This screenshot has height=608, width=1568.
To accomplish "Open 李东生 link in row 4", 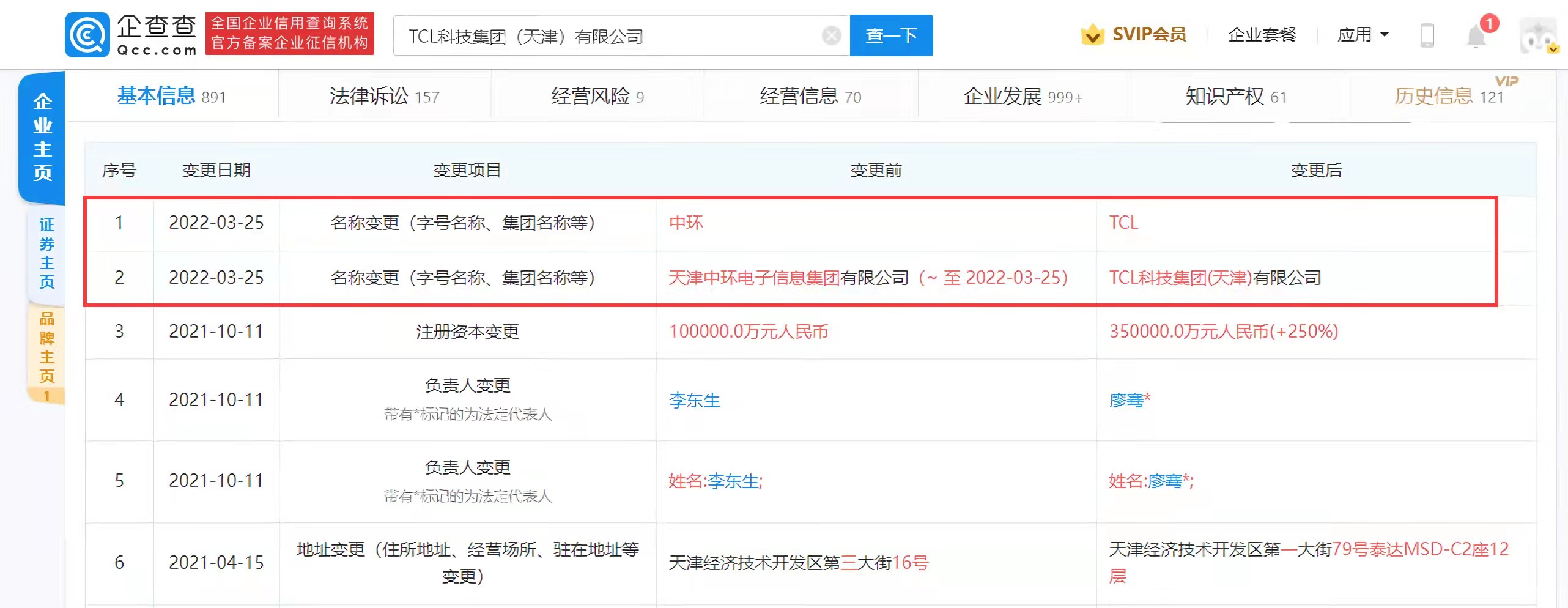I will pos(695,400).
